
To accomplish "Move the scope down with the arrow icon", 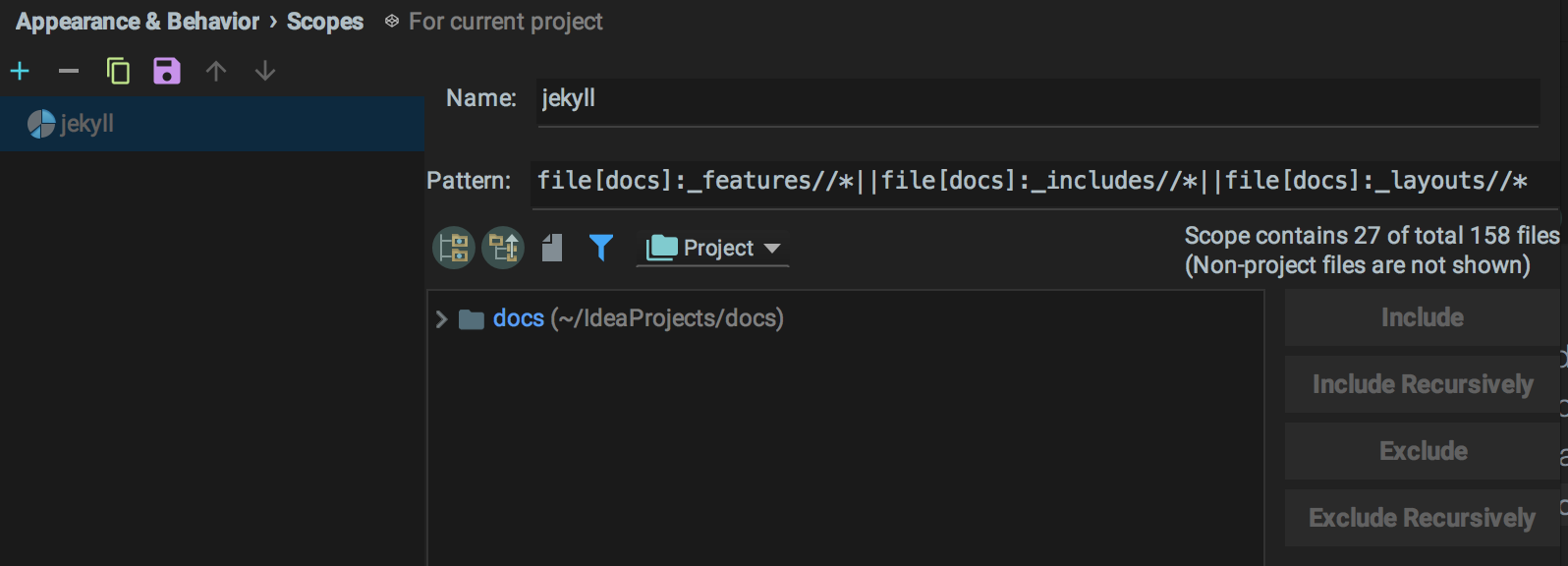I will 264,70.
